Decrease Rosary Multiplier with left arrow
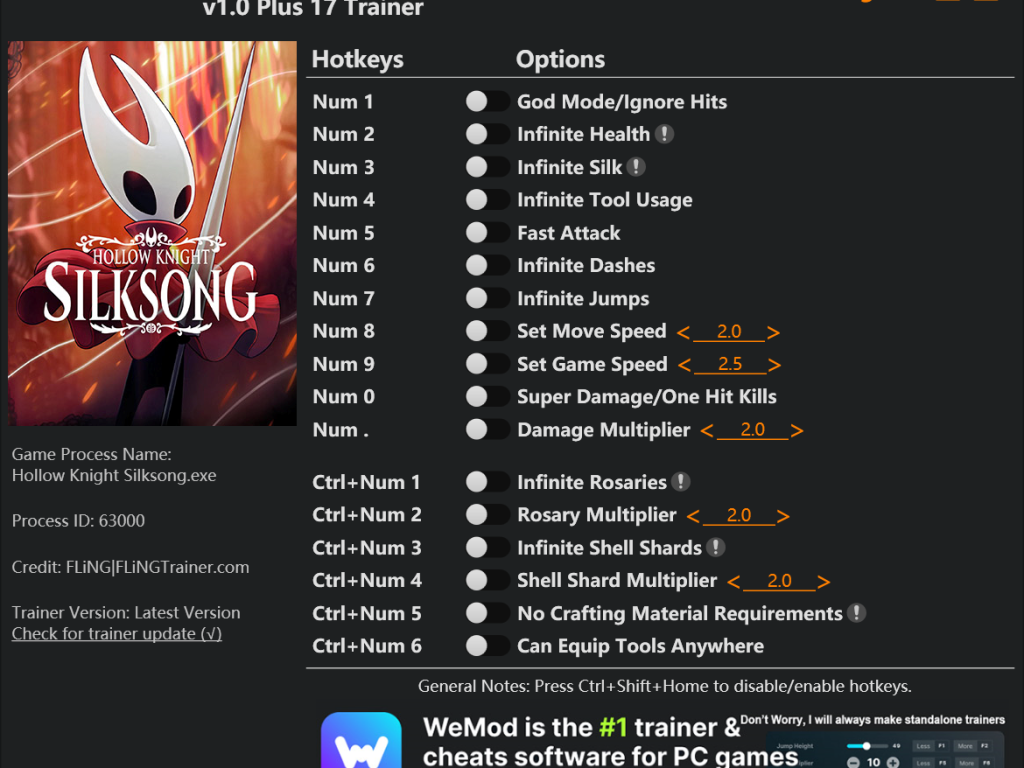Image resolution: width=1024 pixels, height=768 pixels. click(x=694, y=517)
